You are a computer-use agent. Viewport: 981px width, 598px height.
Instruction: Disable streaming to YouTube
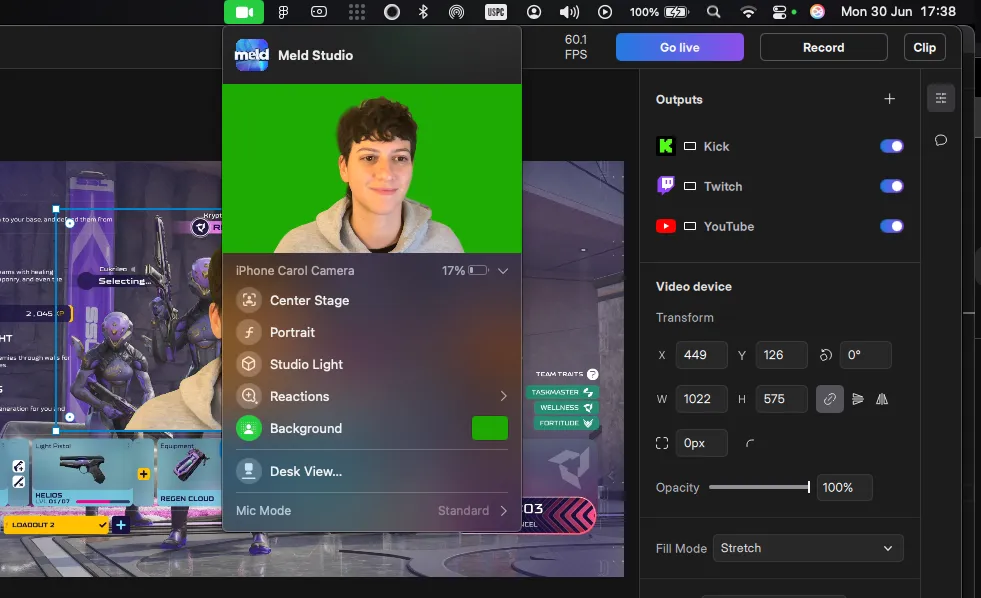coord(891,226)
